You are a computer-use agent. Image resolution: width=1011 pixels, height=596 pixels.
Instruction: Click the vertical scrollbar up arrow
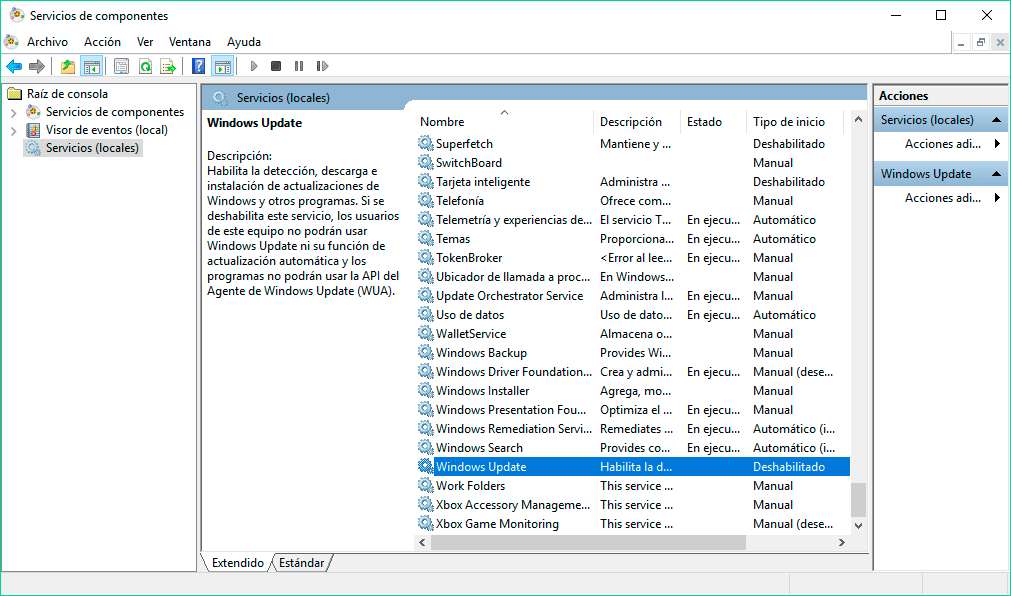coord(858,119)
